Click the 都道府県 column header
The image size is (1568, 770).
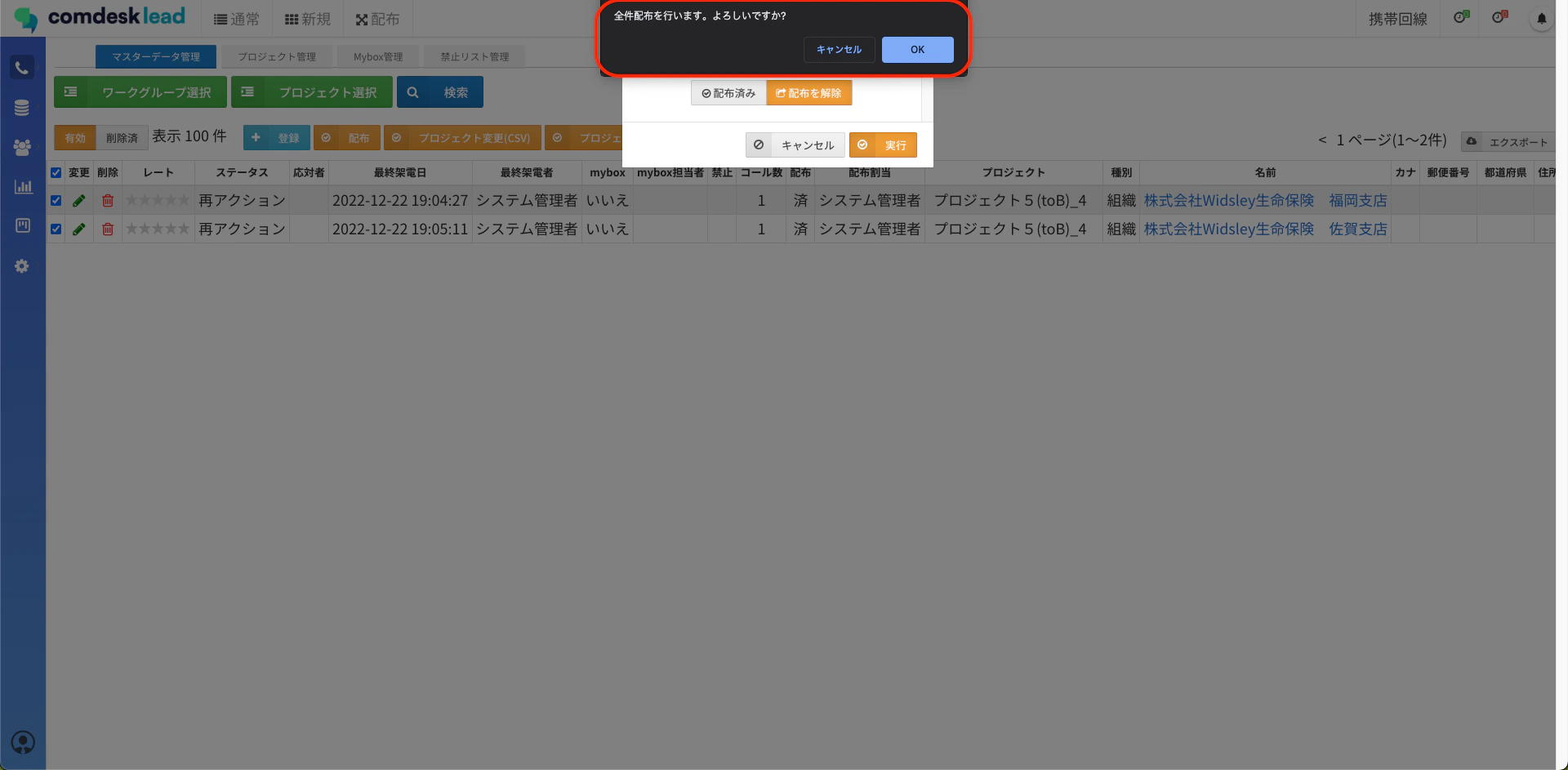1505,172
